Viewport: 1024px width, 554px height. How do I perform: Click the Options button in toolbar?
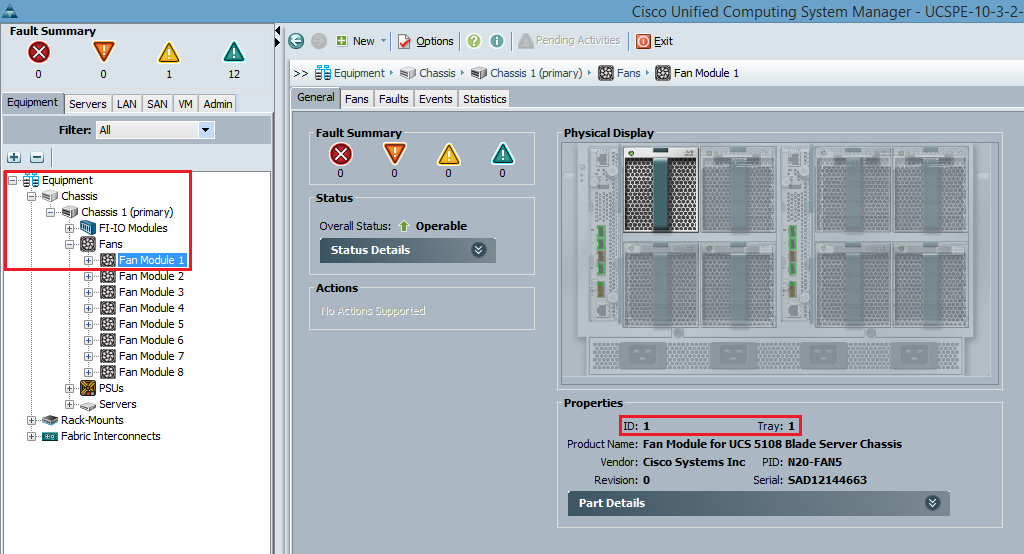tap(426, 41)
